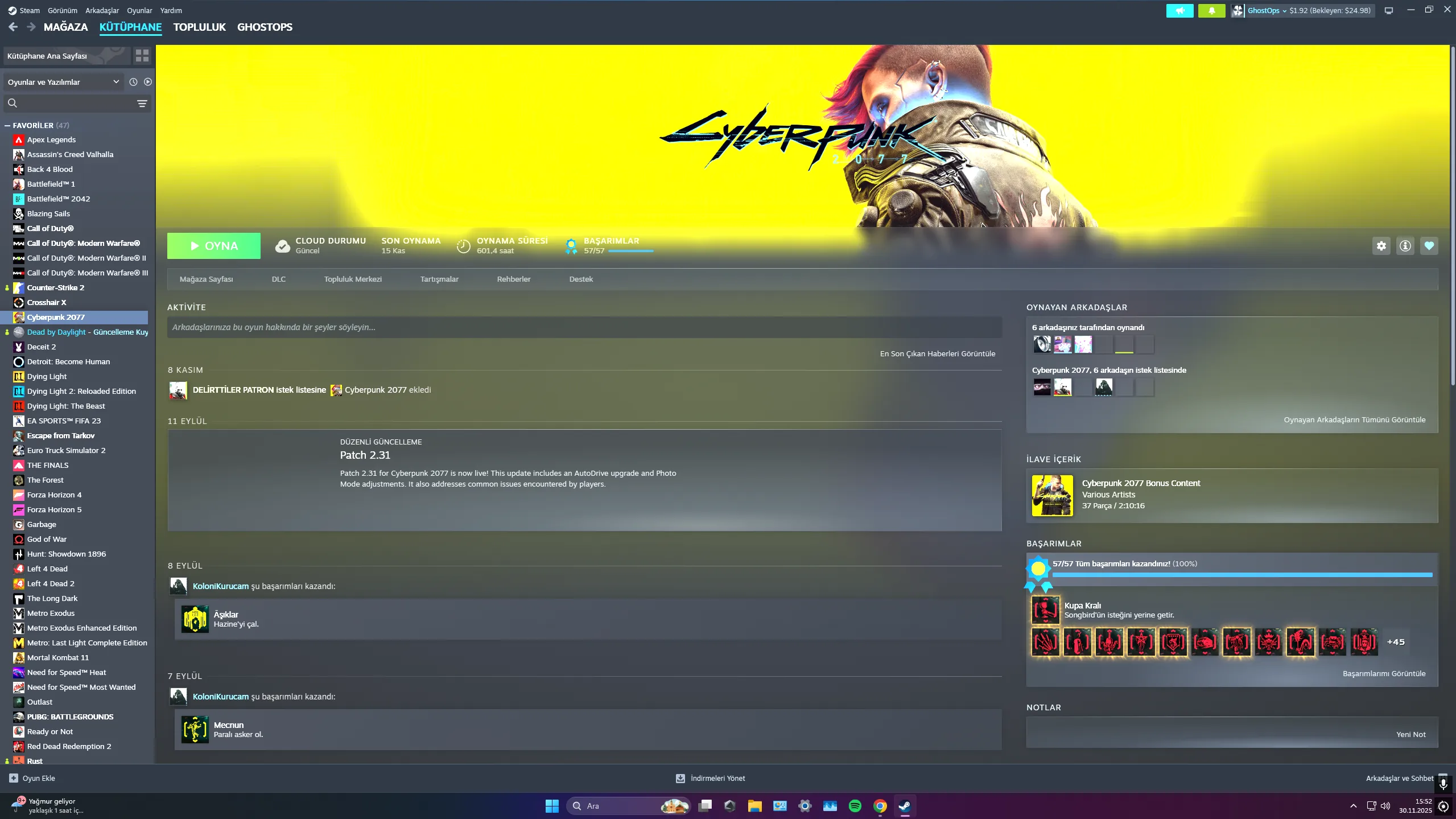Click Başarımlarımı Görüntüle link
1456x819 pixels.
[x=1384, y=673]
